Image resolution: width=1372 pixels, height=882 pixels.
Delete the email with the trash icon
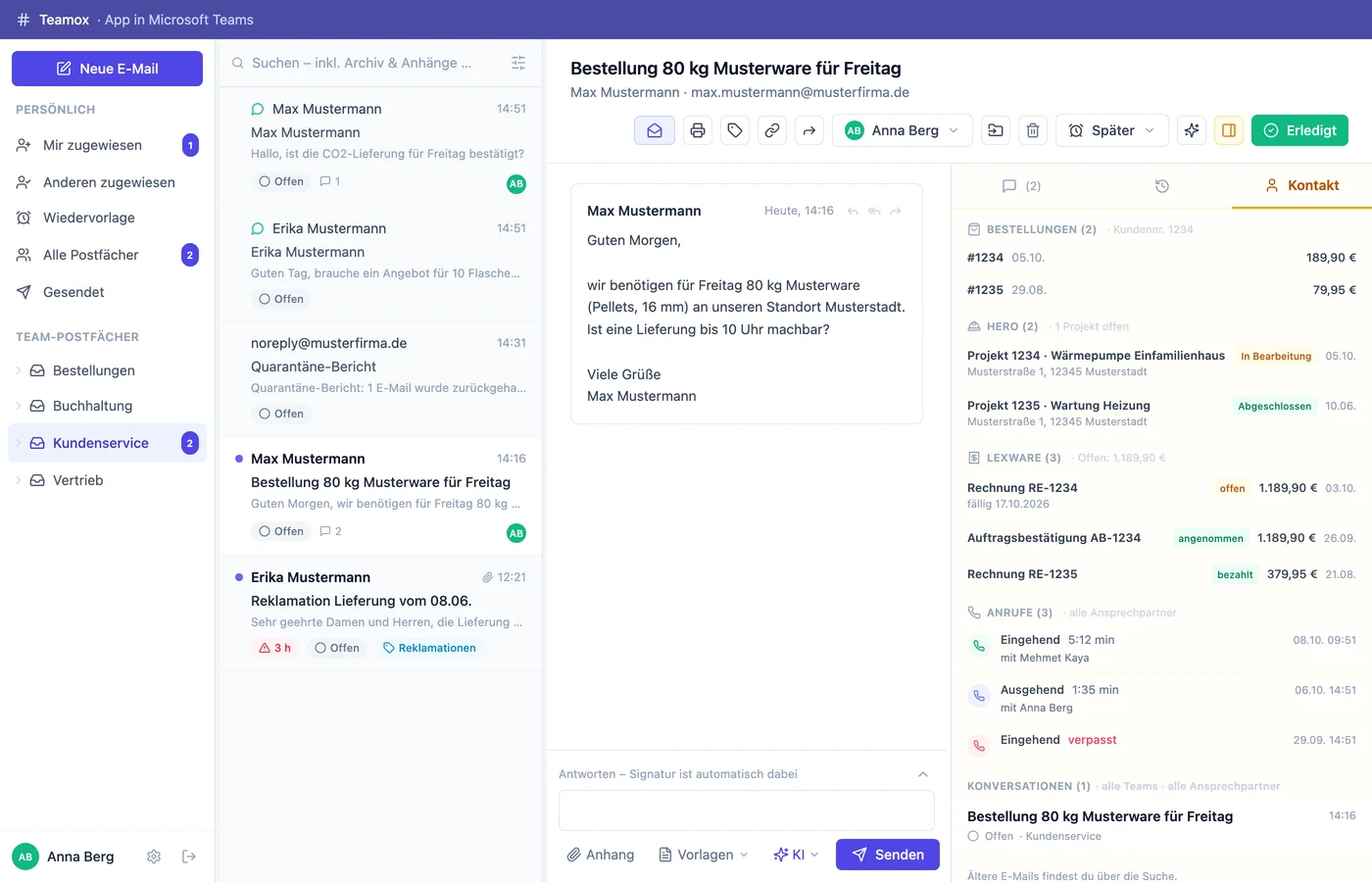pos(1033,130)
